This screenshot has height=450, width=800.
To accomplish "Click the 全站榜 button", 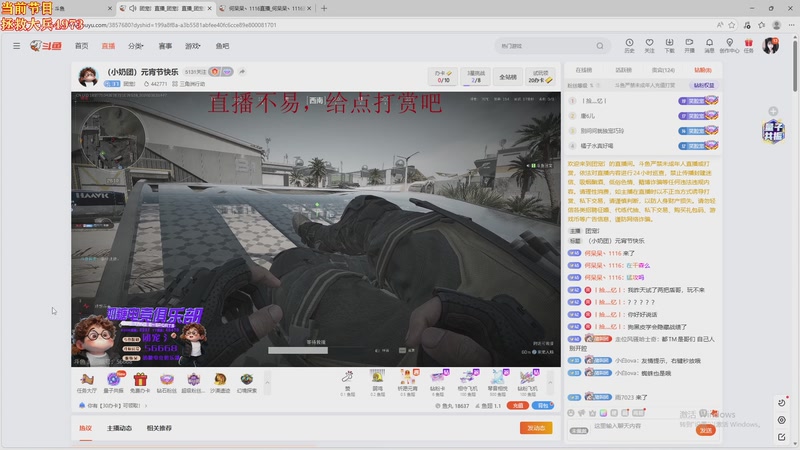I will click(508, 77).
